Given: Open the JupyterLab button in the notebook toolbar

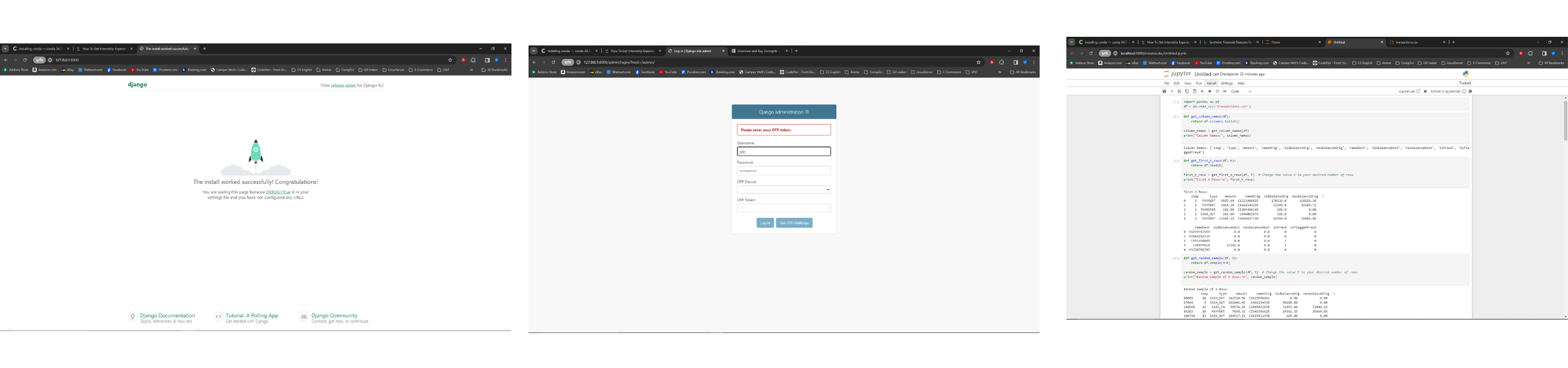Looking at the screenshot, I should tap(1409, 91).
